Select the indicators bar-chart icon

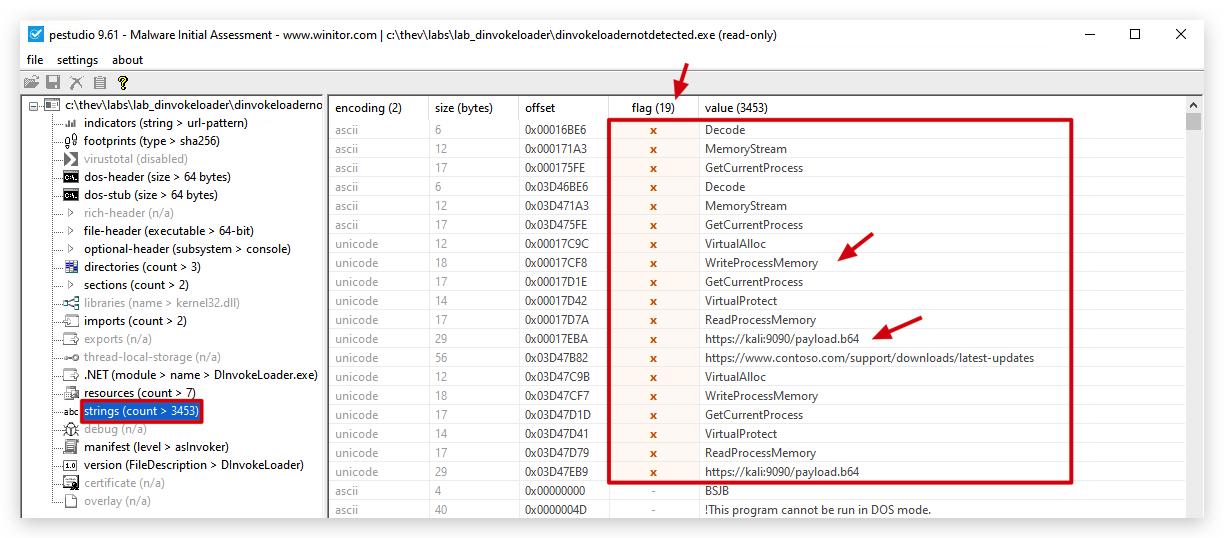(x=71, y=123)
